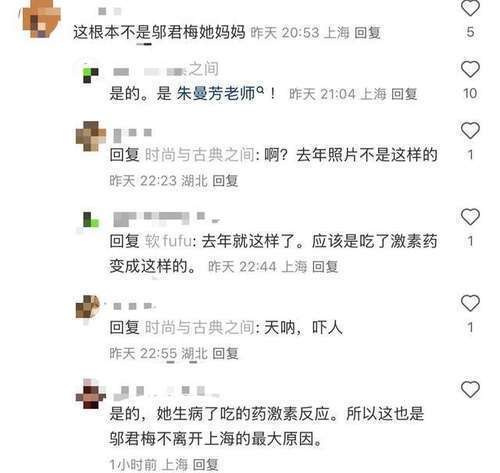Reply to the 22:23 湖北 comment
Viewport: 500px width, 473px height.
coord(225,181)
